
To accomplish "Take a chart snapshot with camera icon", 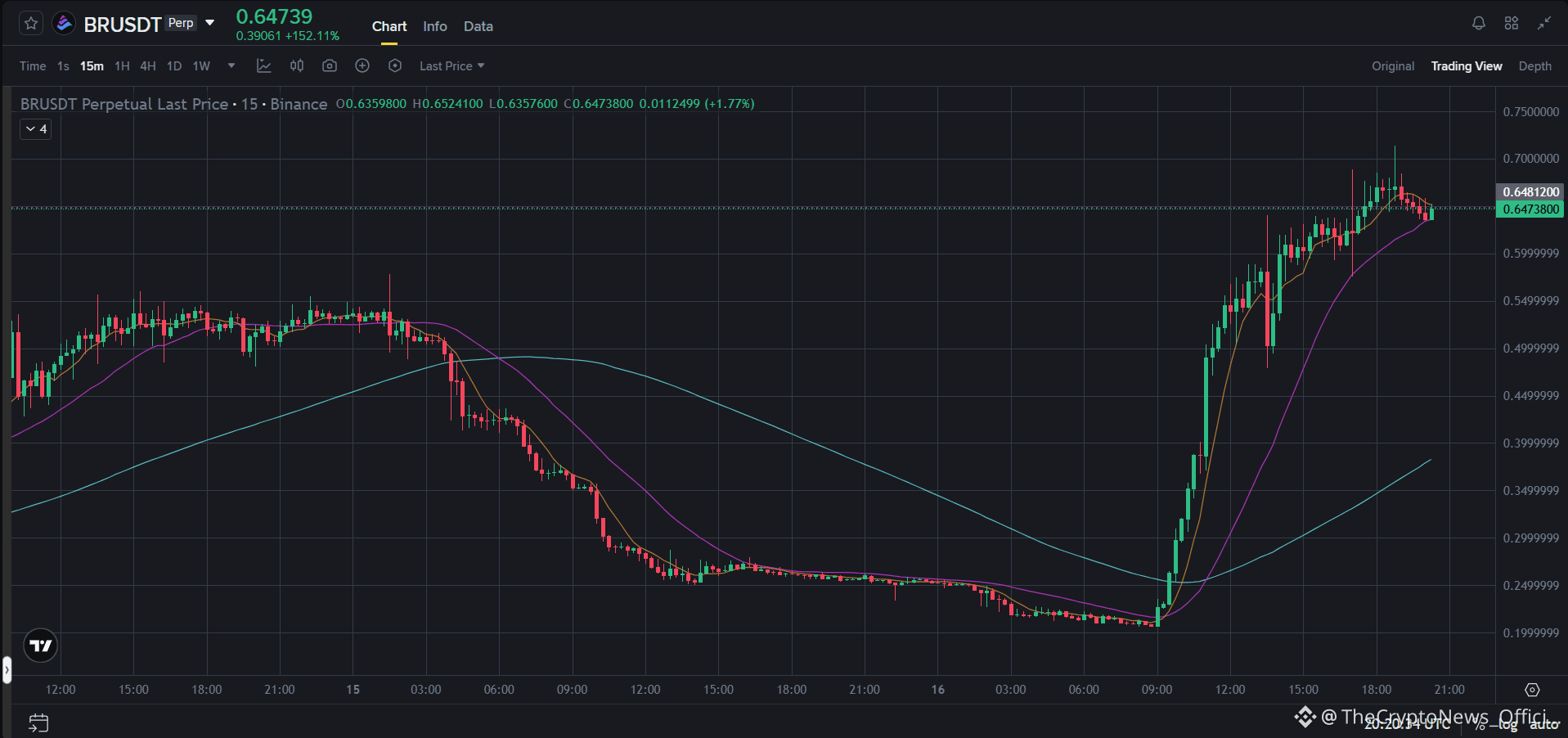I will 330,65.
